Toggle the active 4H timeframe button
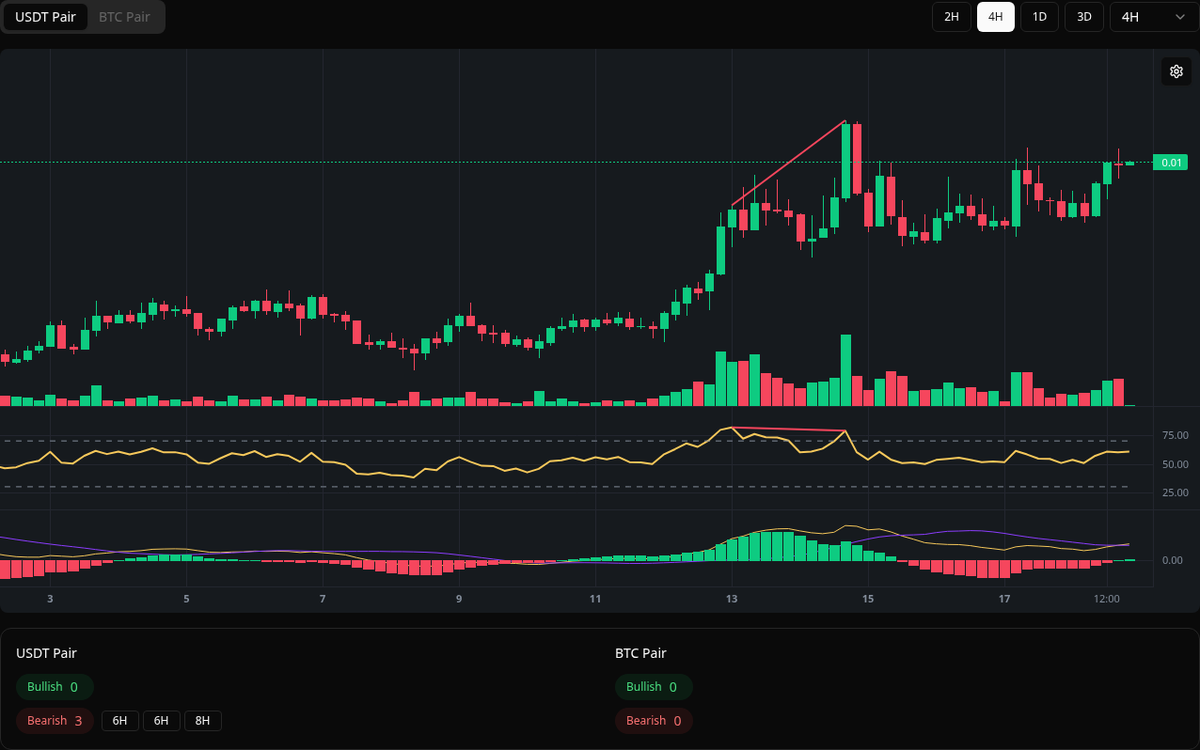The image size is (1200, 750). click(995, 17)
